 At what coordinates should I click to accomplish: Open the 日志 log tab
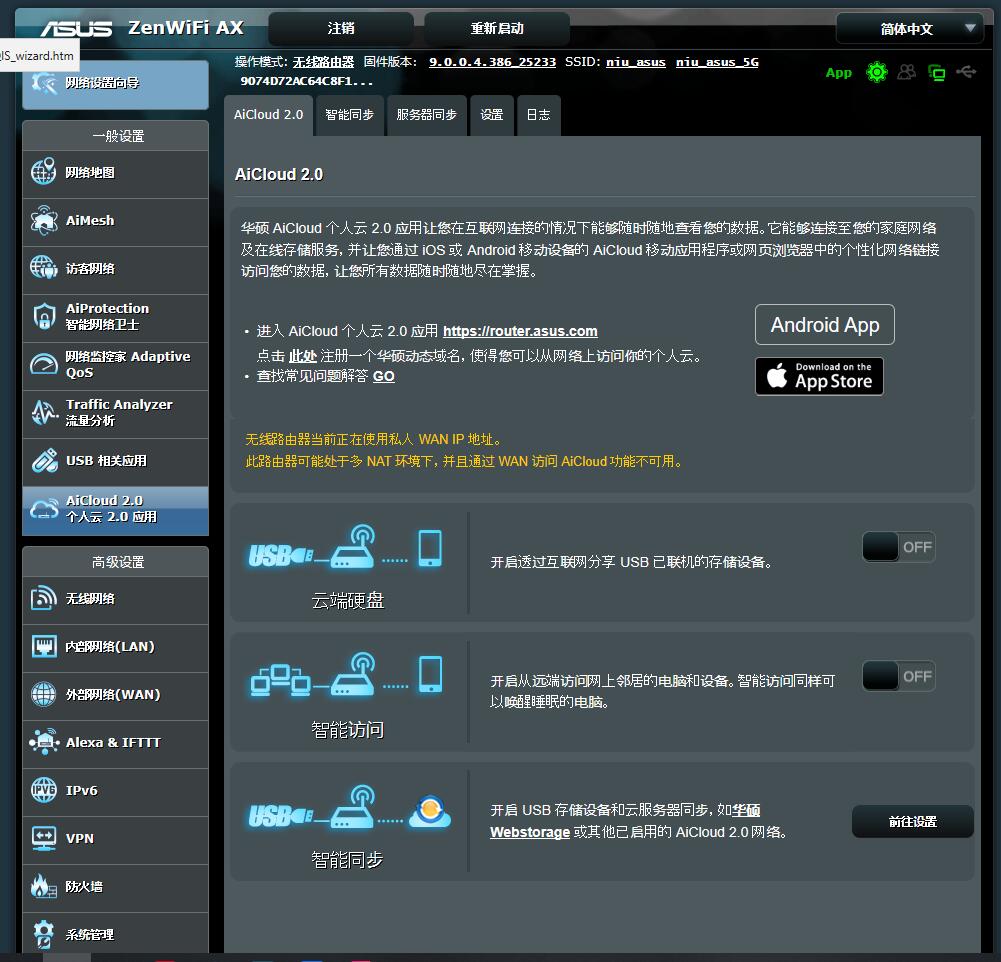point(536,115)
